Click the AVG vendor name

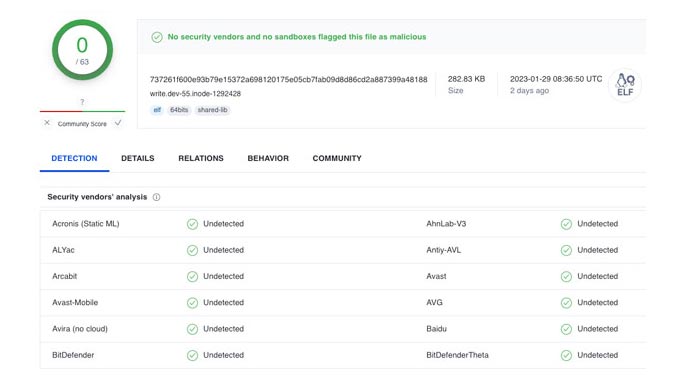coord(434,303)
